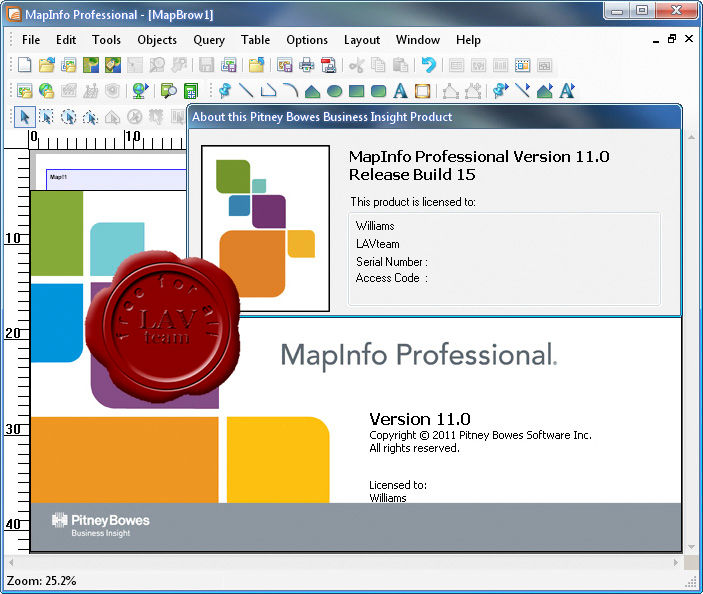Click the Open Workspace icon
Screen dimensions: 703x594
69,65
